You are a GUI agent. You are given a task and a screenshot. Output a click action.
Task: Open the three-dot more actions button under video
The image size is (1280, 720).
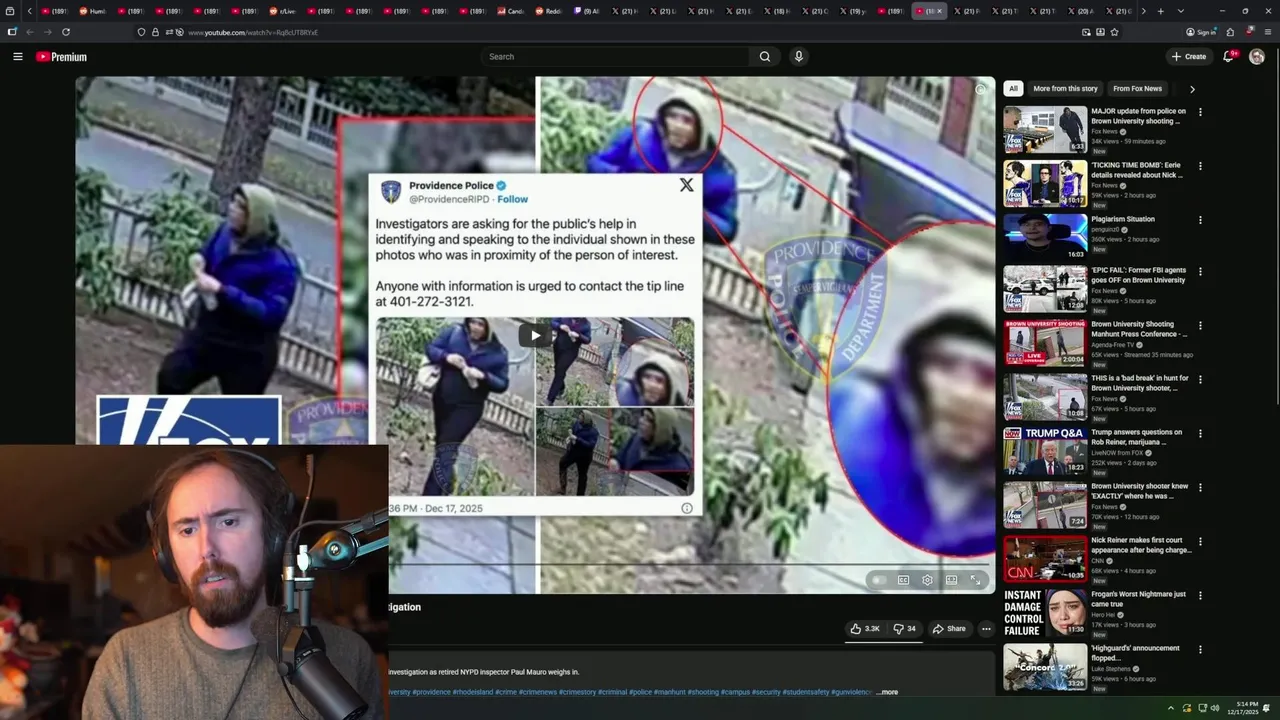click(x=986, y=629)
